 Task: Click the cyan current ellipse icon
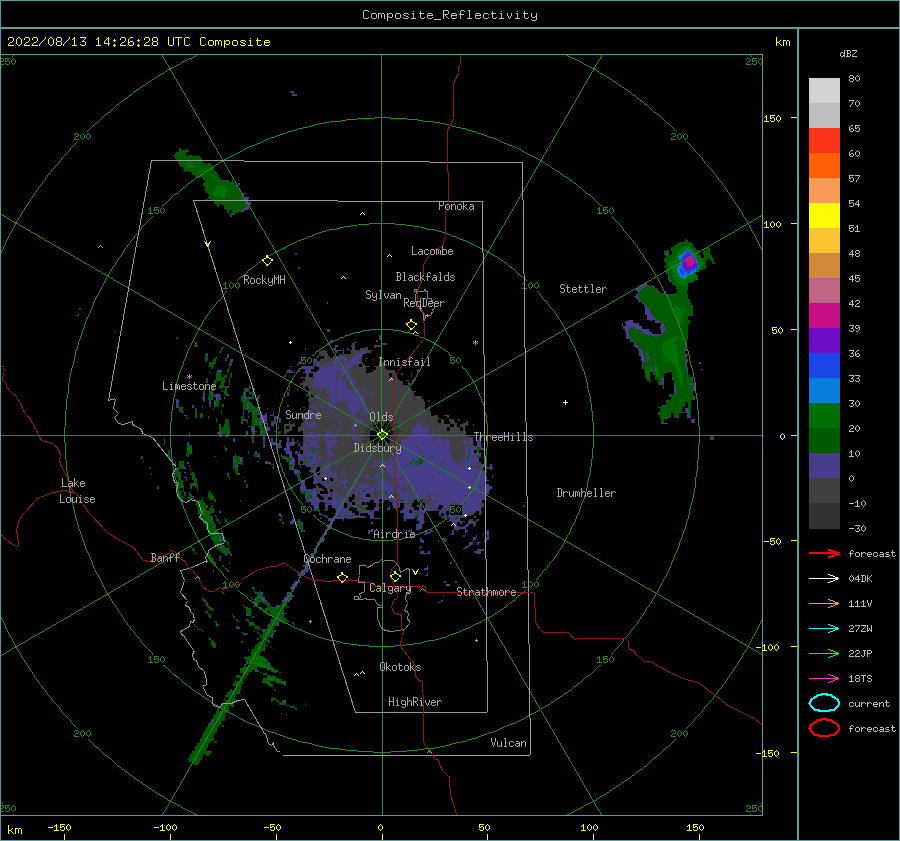(x=824, y=703)
